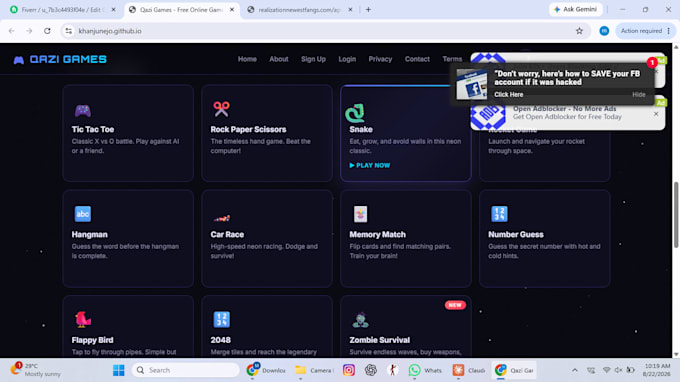This screenshot has height=382, width=680.
Task: Open Chrome three-dot menu
Action: [669, 31]
